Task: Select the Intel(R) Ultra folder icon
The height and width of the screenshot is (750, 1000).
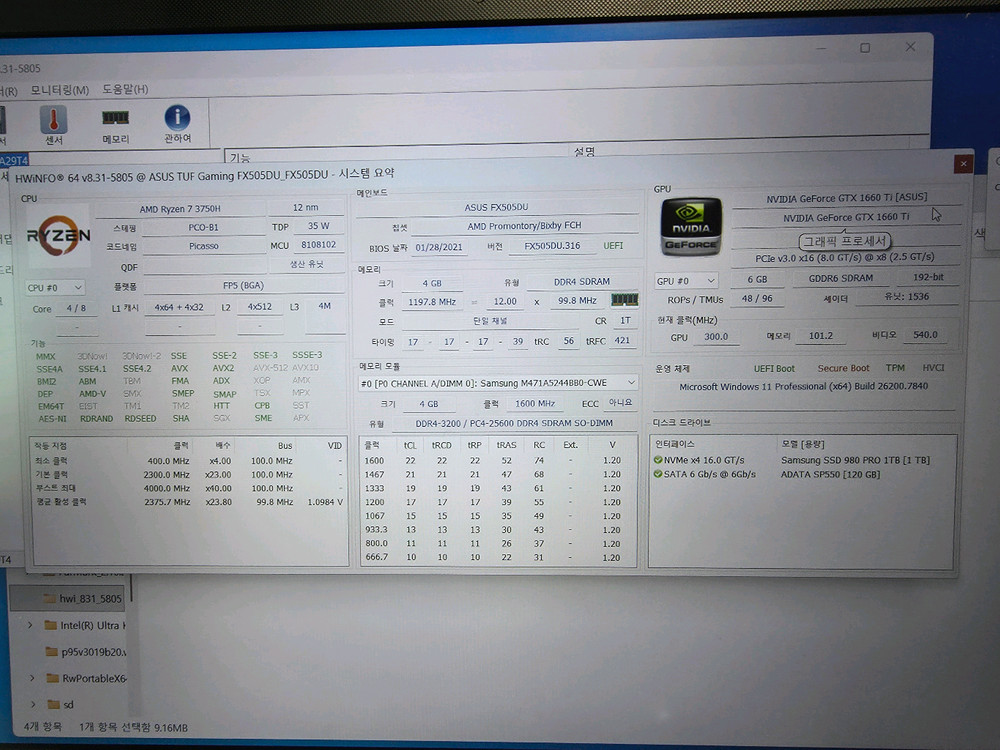Action: click(x=51, y=625)
